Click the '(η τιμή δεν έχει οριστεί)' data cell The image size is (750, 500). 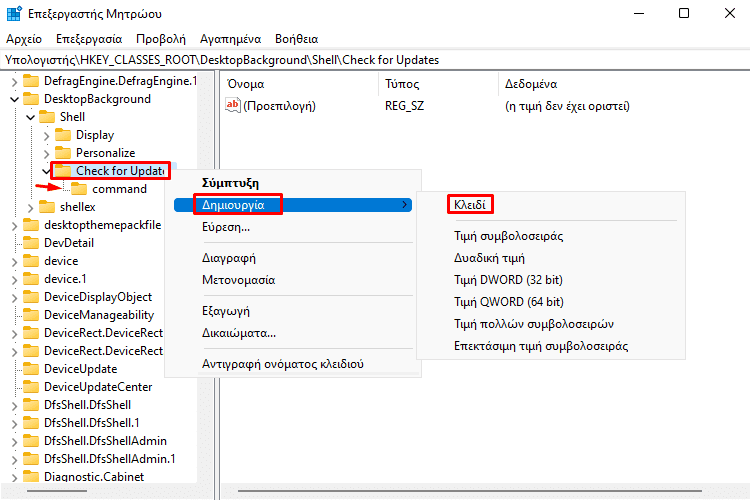point(567,106)
